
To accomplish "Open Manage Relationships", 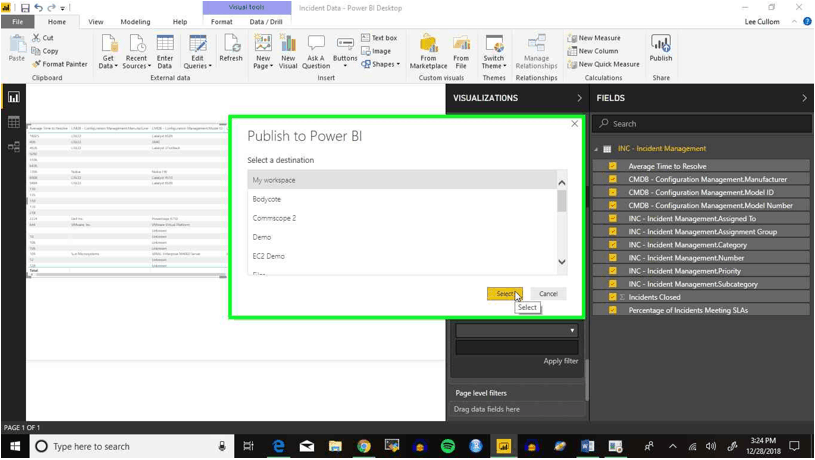I will (536, 51).
